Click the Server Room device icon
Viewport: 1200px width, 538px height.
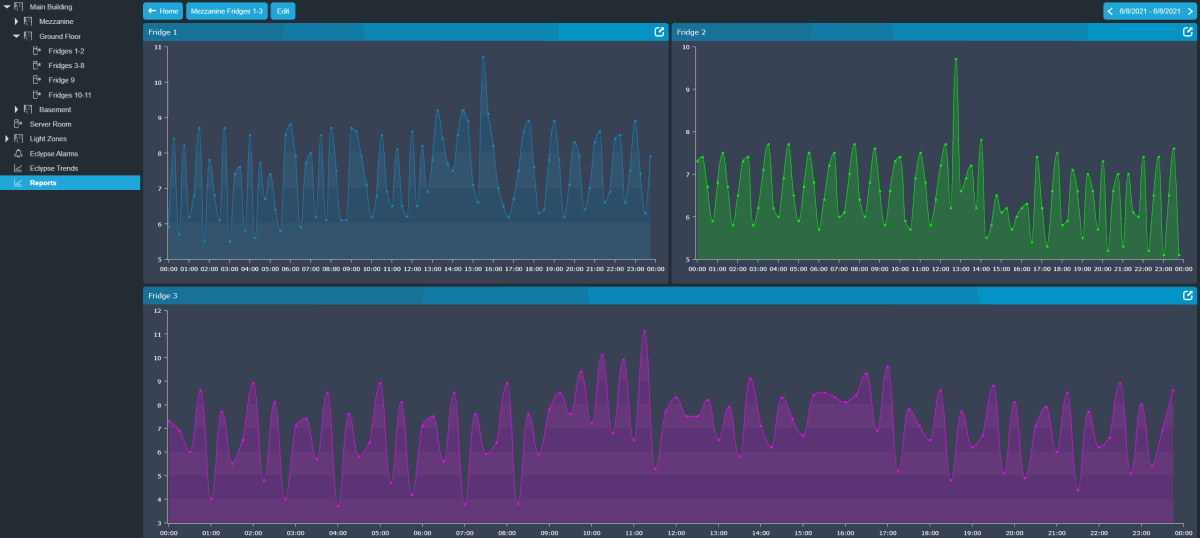(x=18, y=124)
